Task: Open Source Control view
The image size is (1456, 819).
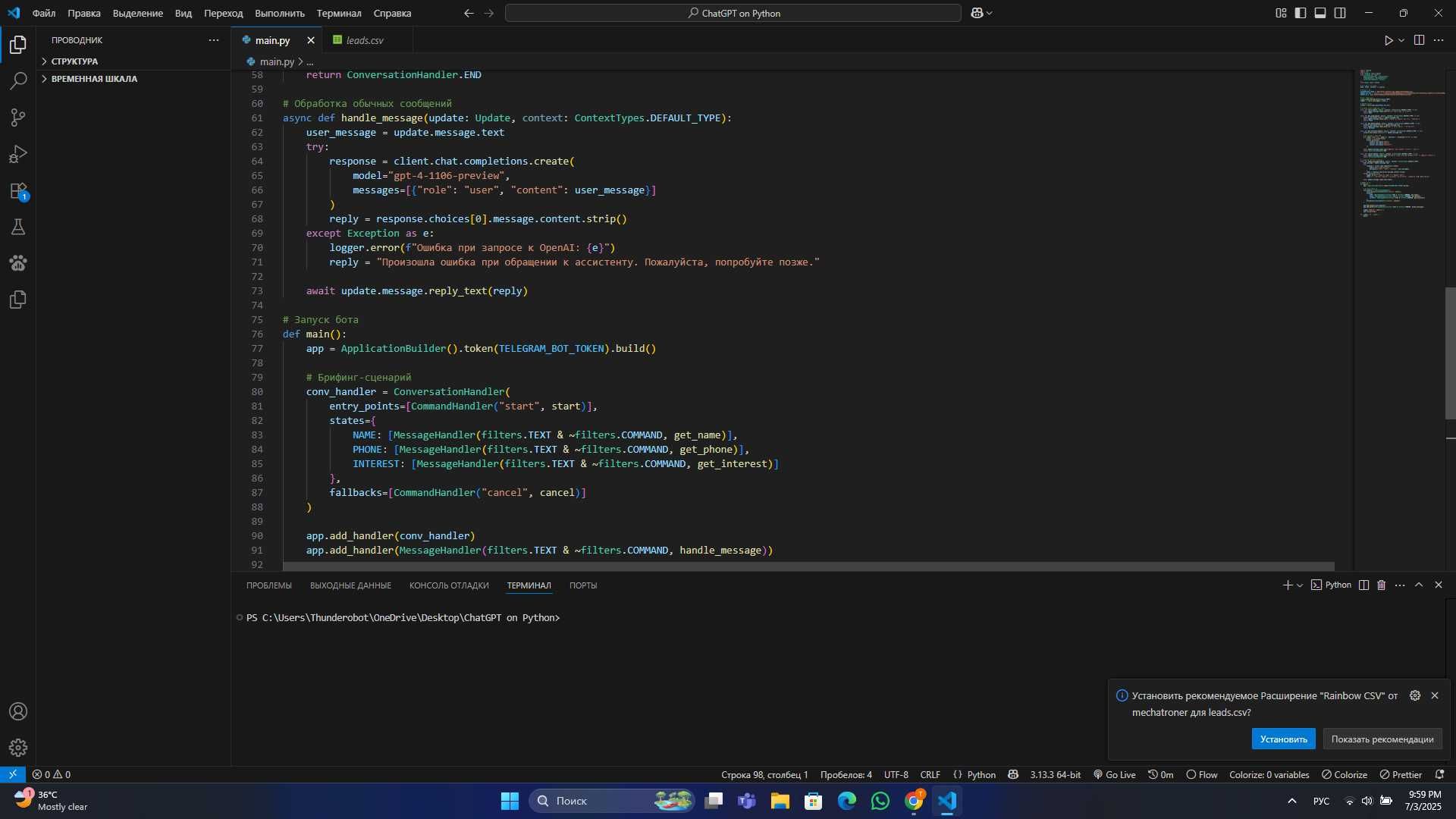Action: point(18,118)
